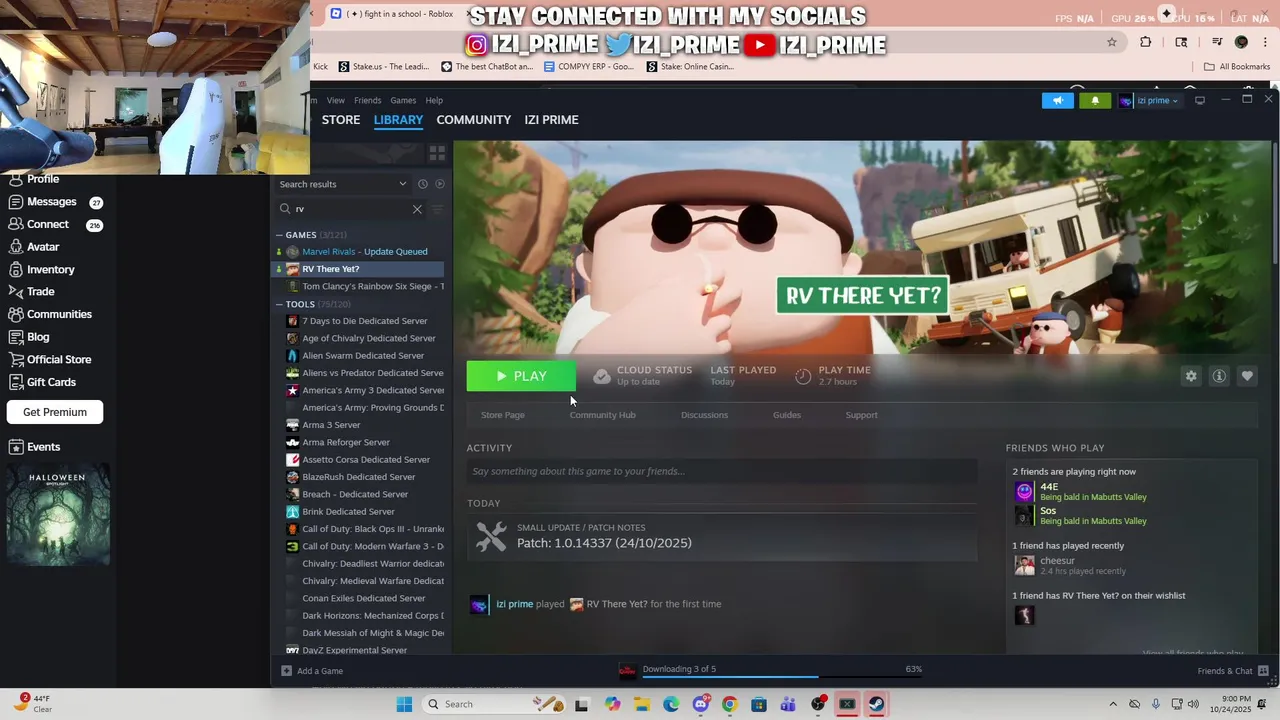Click Get Premium button in Roblox sidebar

(x=55, y=412)
